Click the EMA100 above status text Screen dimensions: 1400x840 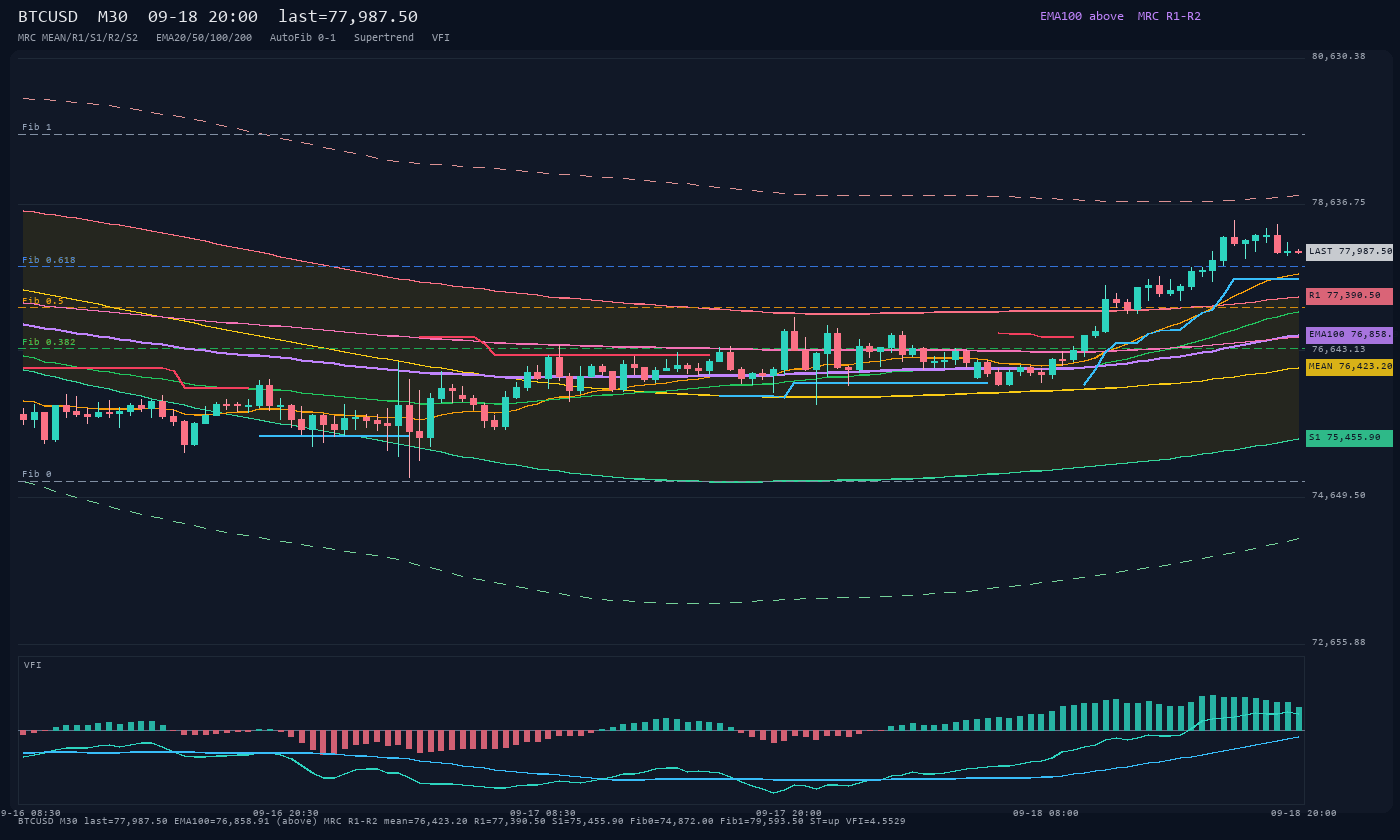[1082, 16]
